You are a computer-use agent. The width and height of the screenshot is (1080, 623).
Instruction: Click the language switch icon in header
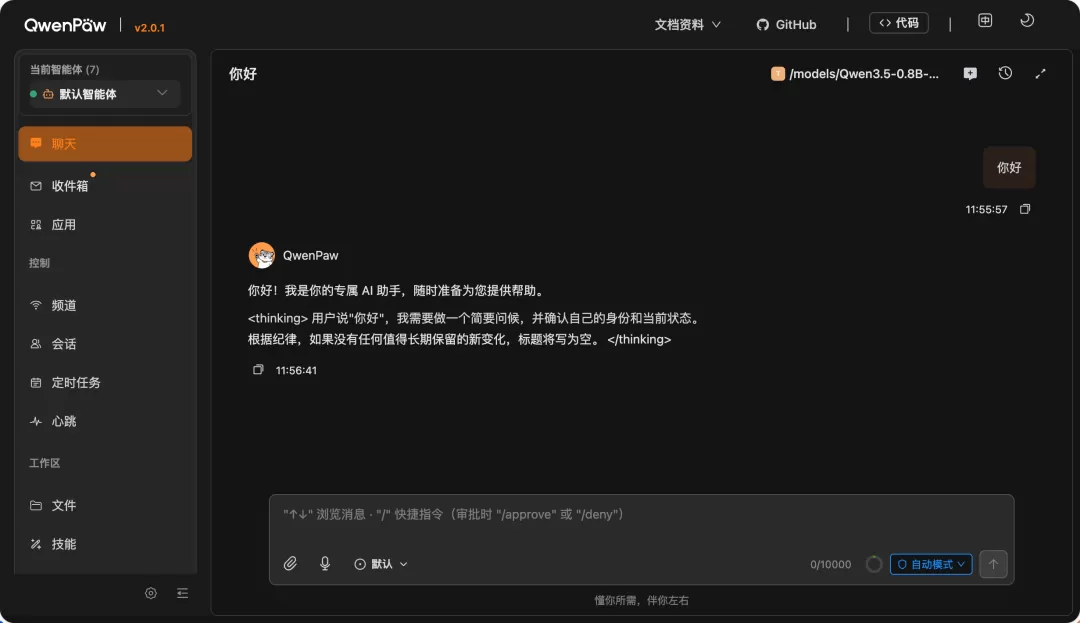(x=985, y=21)
